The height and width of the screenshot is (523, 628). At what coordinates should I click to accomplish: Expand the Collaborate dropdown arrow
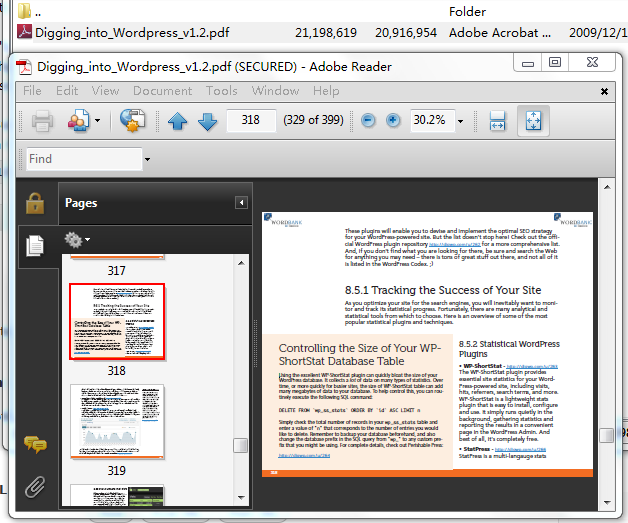tap(97, 120)
